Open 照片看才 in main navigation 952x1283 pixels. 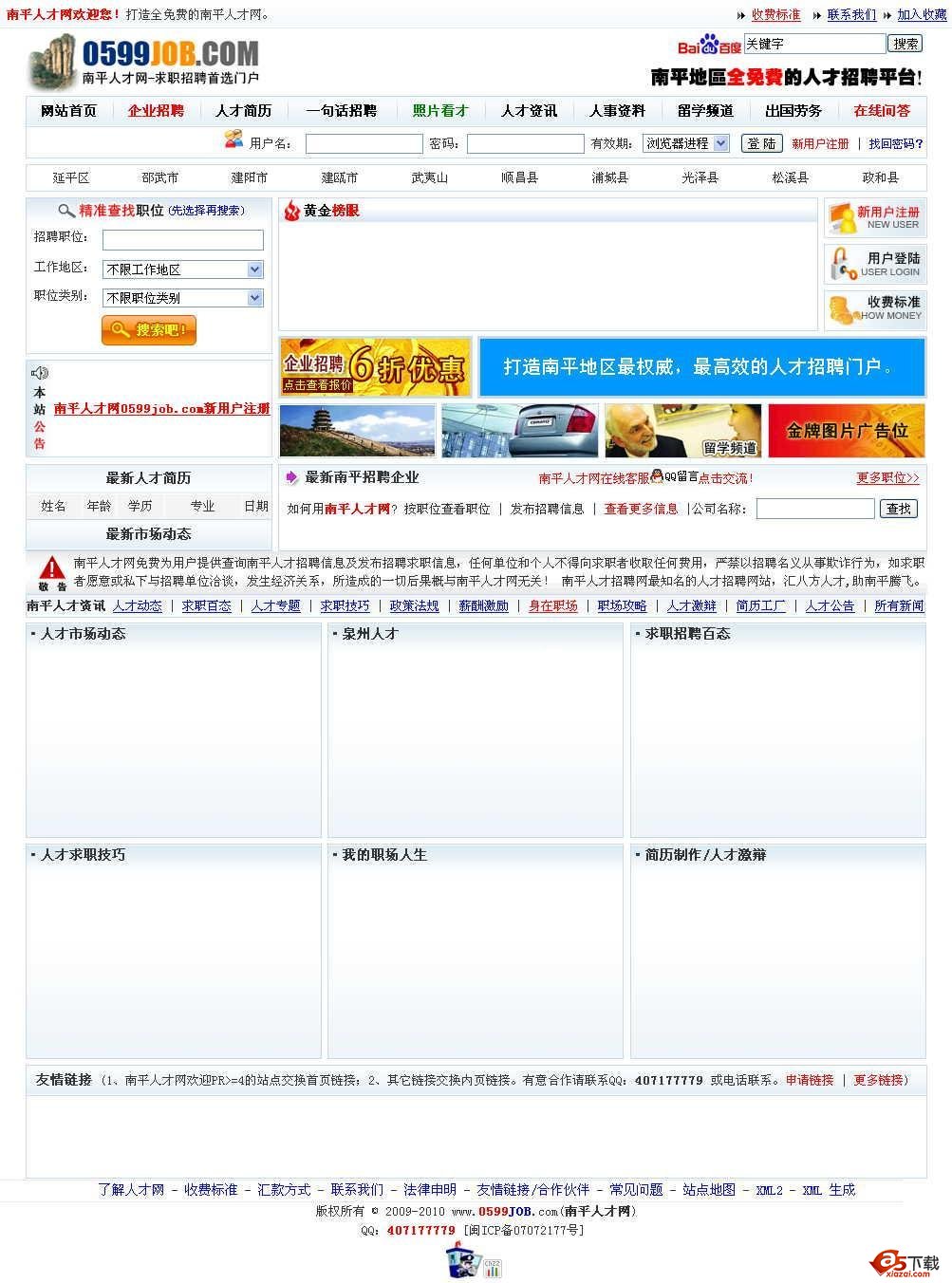[x=440, y=111]
